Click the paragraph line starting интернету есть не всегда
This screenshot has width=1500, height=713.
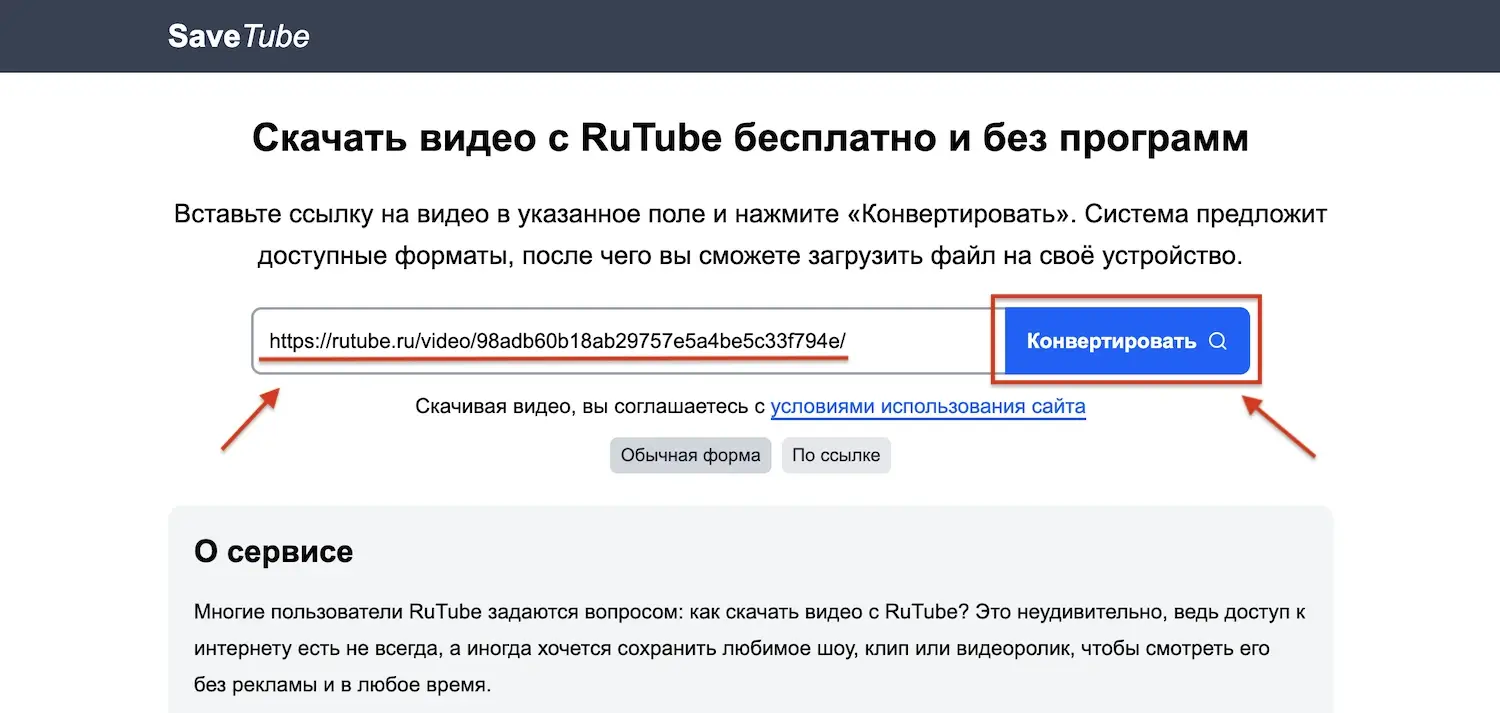730,648
